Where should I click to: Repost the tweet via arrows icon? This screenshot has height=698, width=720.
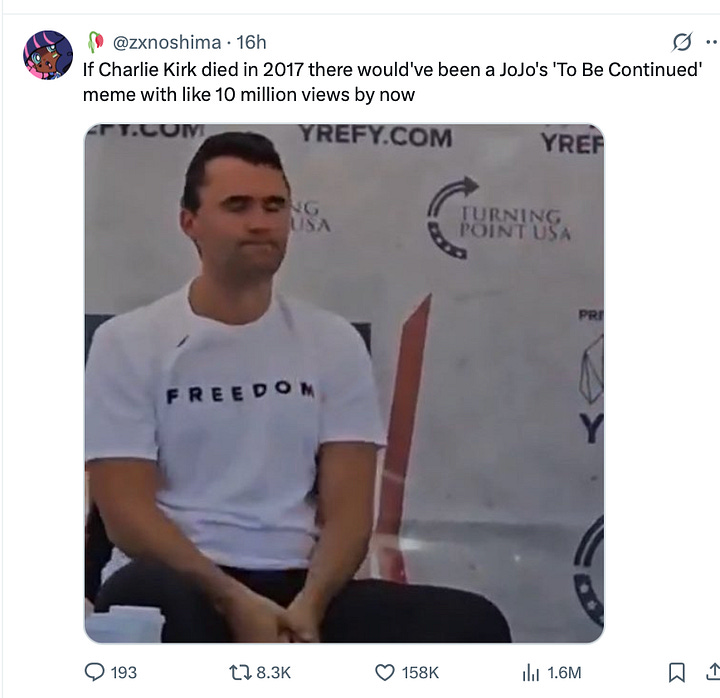pos(240,673)
